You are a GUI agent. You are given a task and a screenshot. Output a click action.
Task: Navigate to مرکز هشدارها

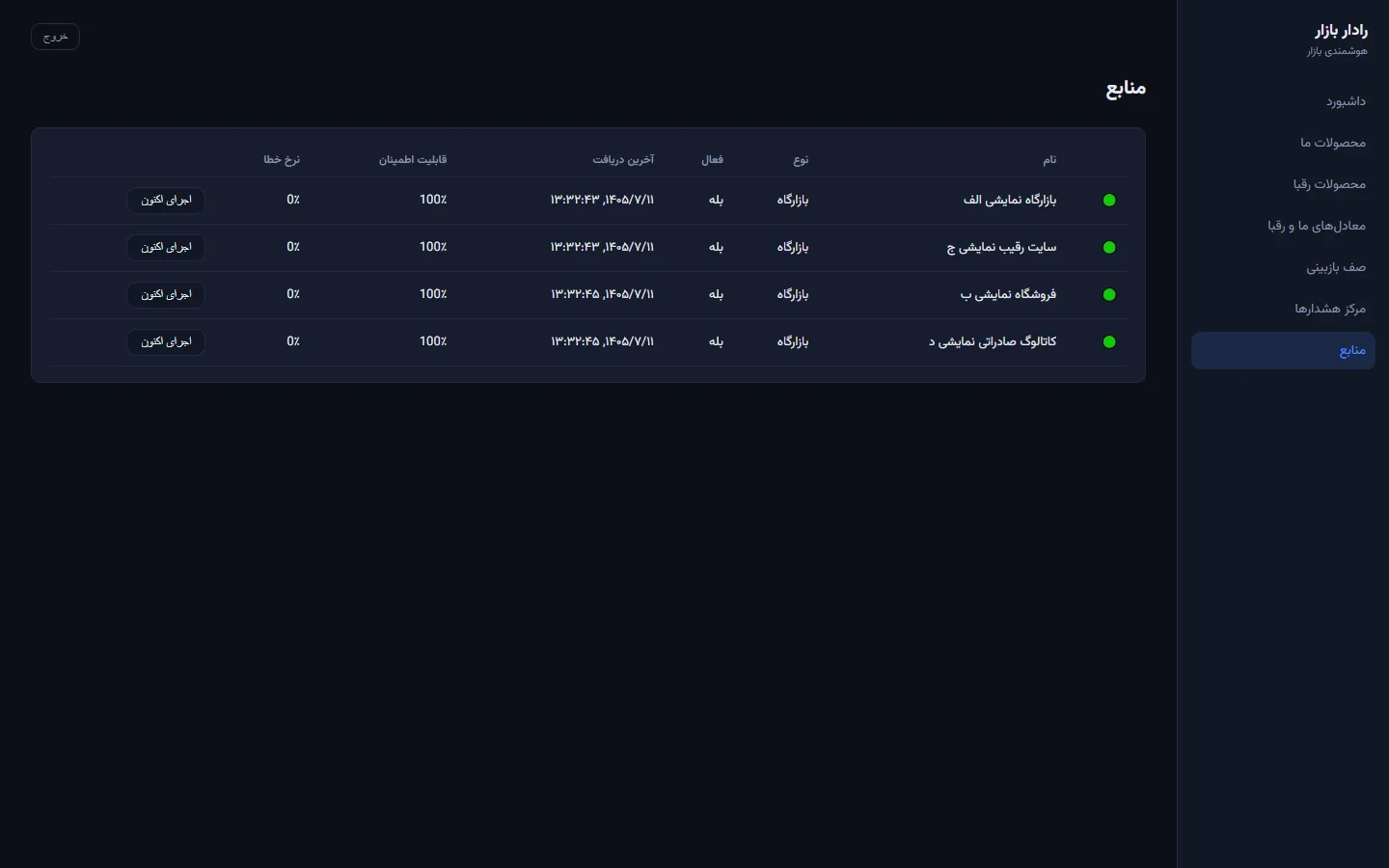click(x=1283, y=309)
